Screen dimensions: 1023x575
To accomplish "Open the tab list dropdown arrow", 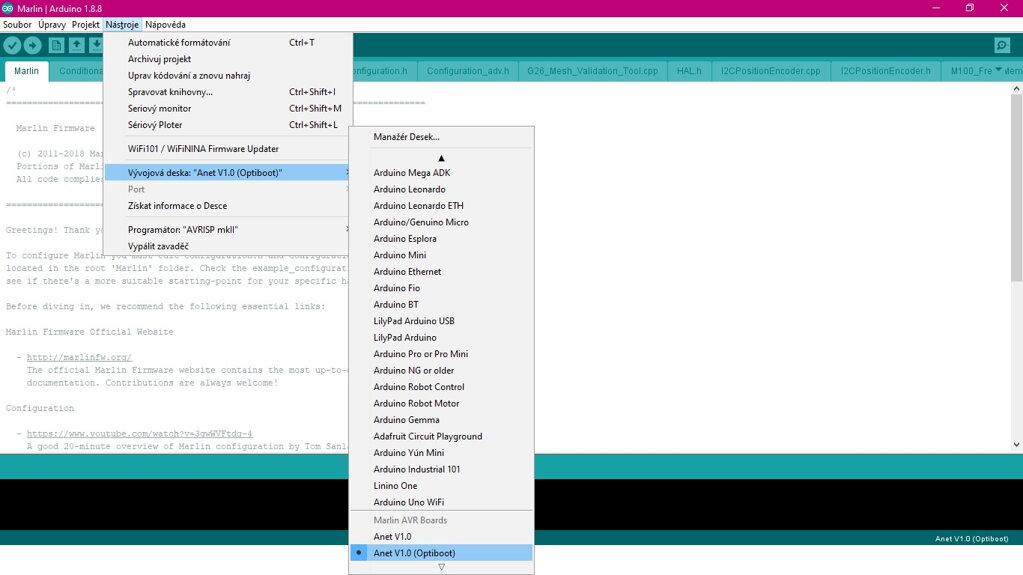I will coord(998,70).
